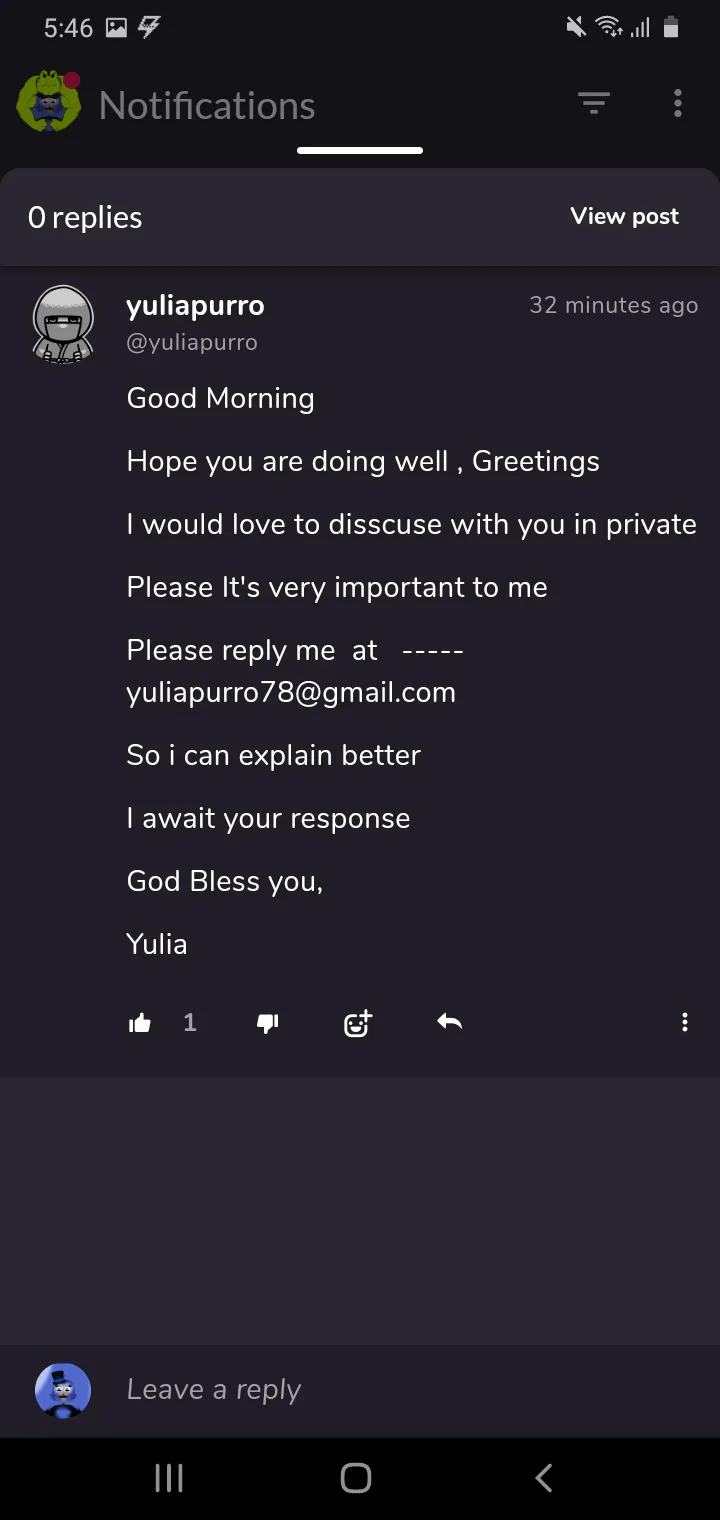The width and height of the screenshot is (720, 1520).
Task: Open the Android recent apps button
Action: (x=169, y=1478)
